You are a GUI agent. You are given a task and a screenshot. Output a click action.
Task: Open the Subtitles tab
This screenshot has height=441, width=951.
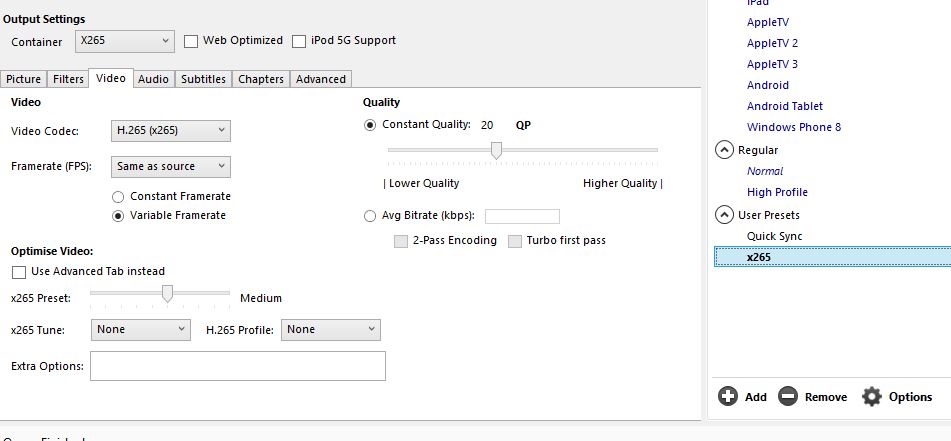pos(204,79)
